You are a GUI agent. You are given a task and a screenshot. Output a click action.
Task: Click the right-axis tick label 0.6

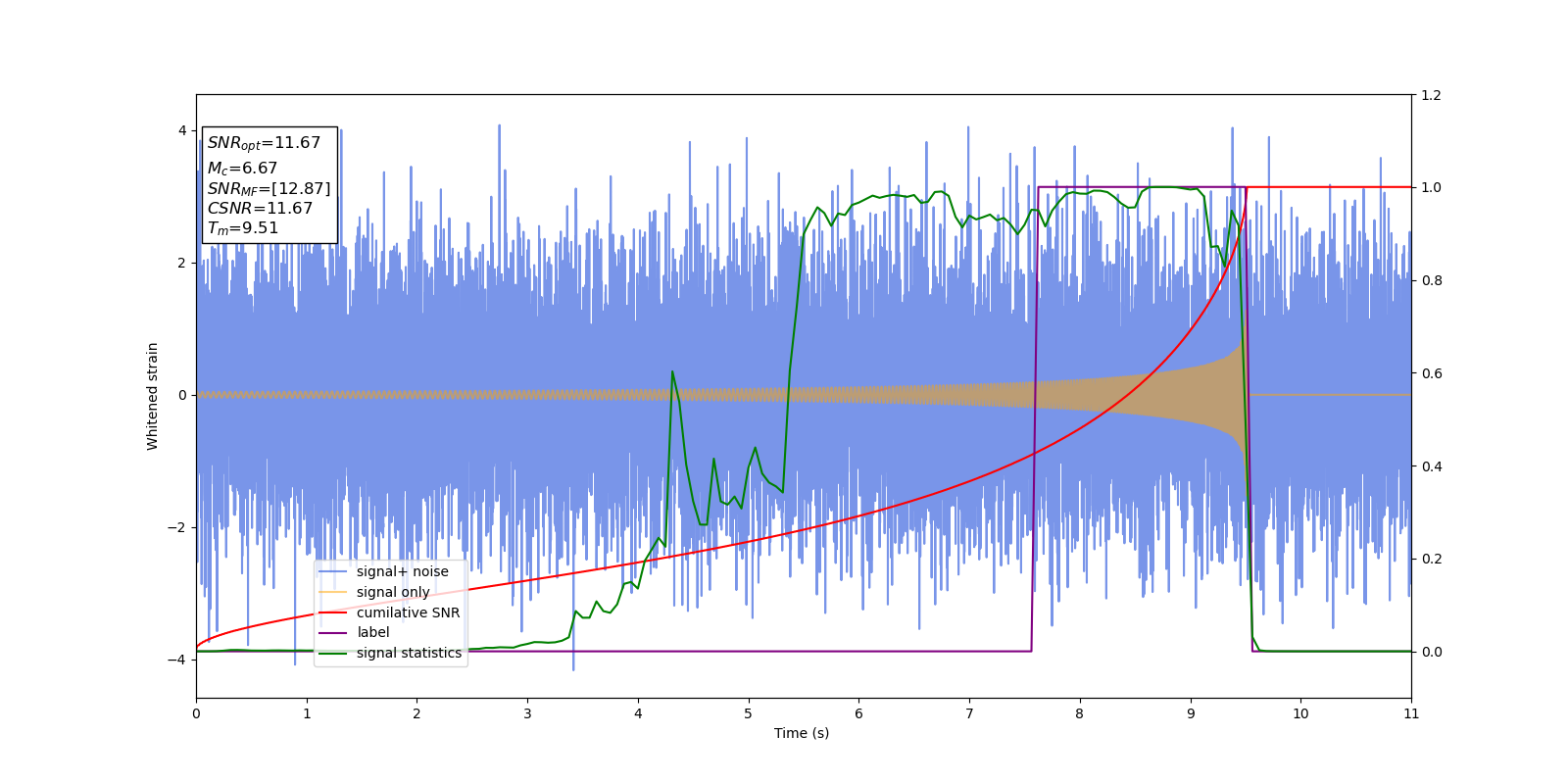tap(1431, 373)
